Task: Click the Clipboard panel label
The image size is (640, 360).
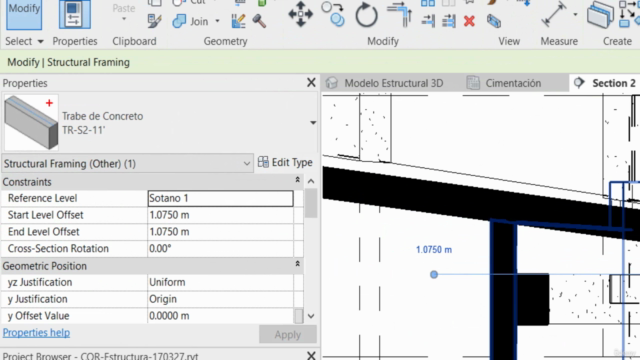Action: pos(134,41)
